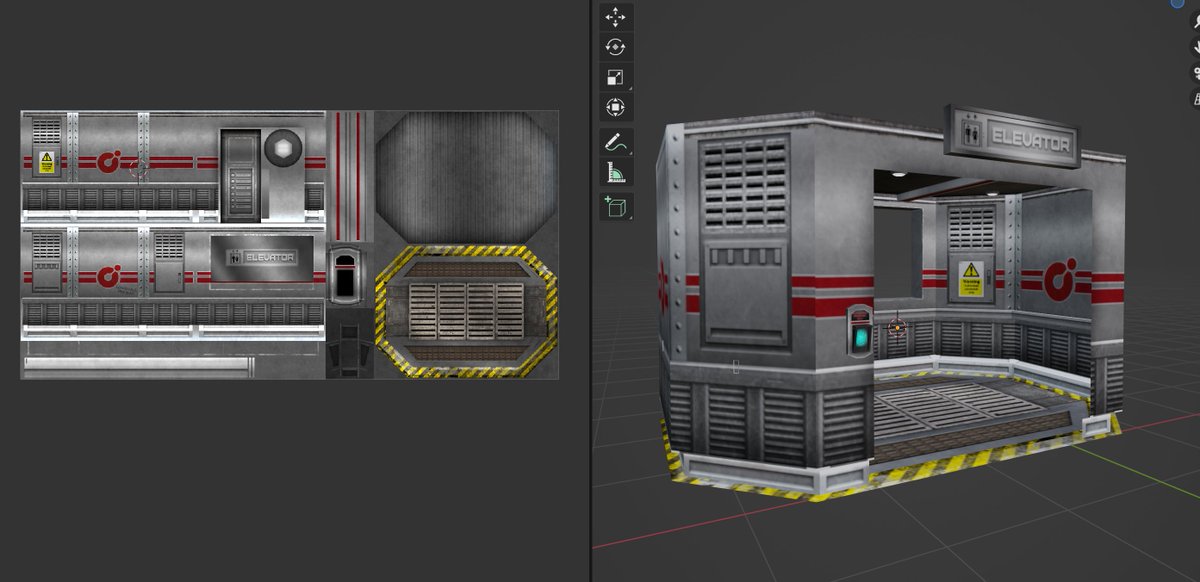1200x582 pixels.
Task: Click the ELEVATOR sign on the 3D model
Action: 1013,135
